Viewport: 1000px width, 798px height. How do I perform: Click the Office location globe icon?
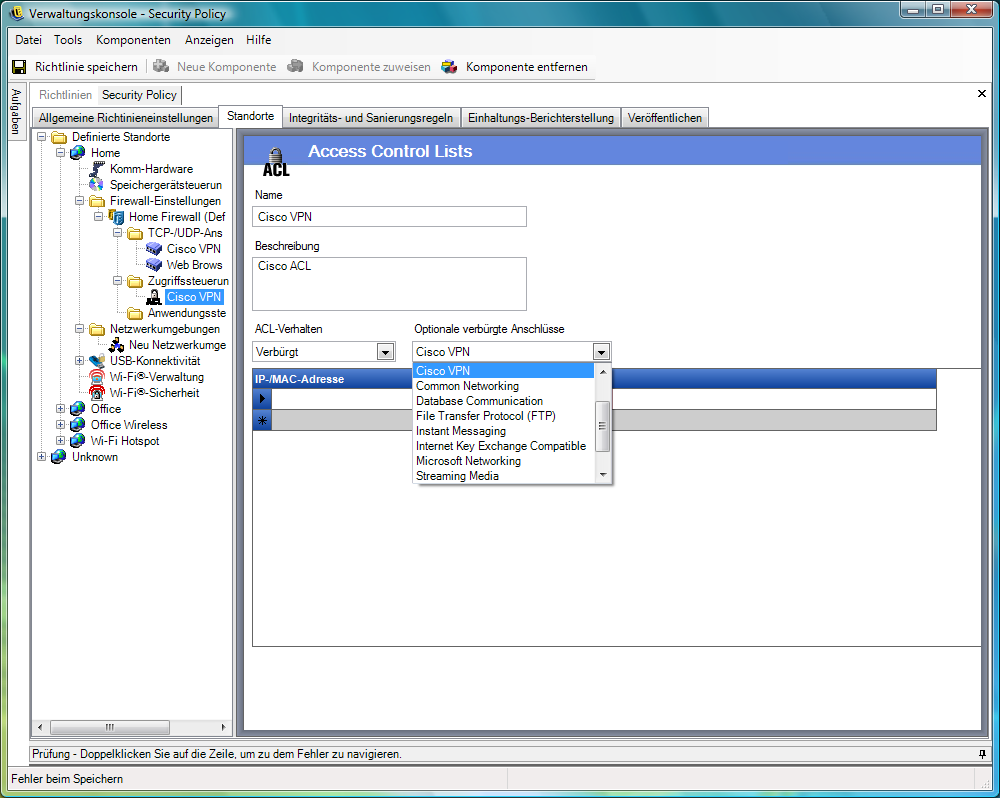78,409
